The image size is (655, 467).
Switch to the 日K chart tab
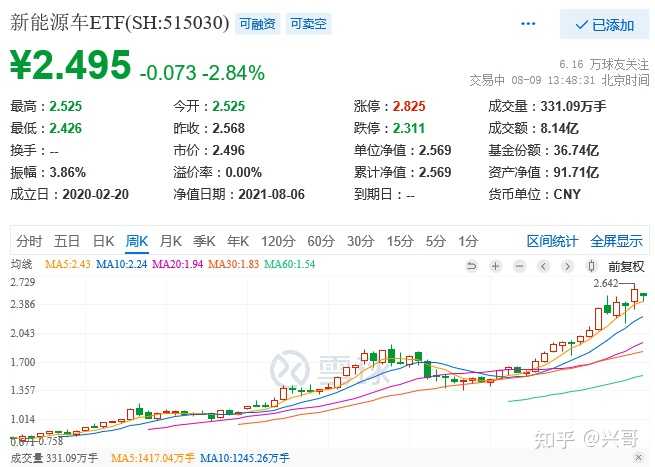point(104,241)
